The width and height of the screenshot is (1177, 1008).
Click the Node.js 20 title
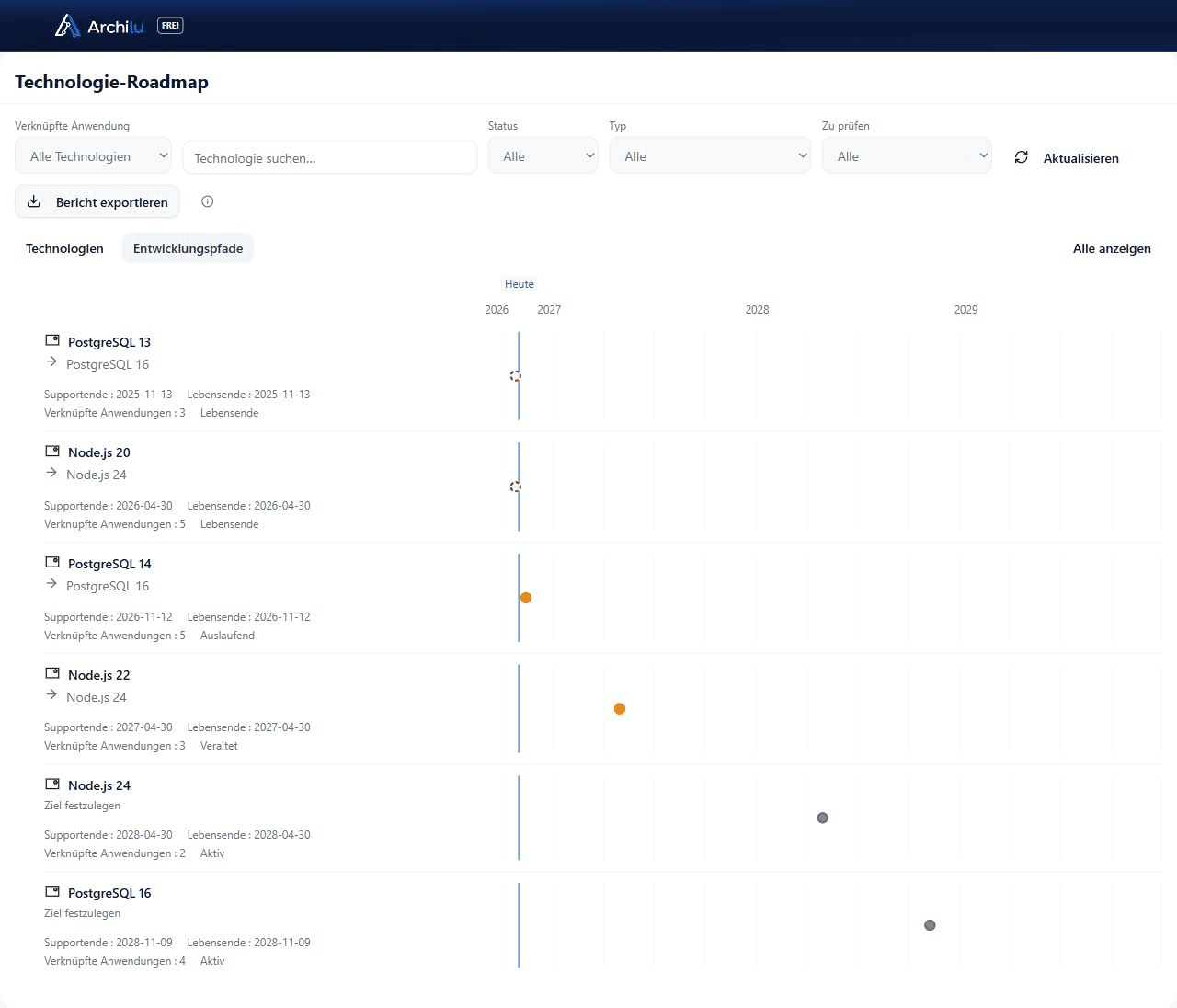[99, 452]
